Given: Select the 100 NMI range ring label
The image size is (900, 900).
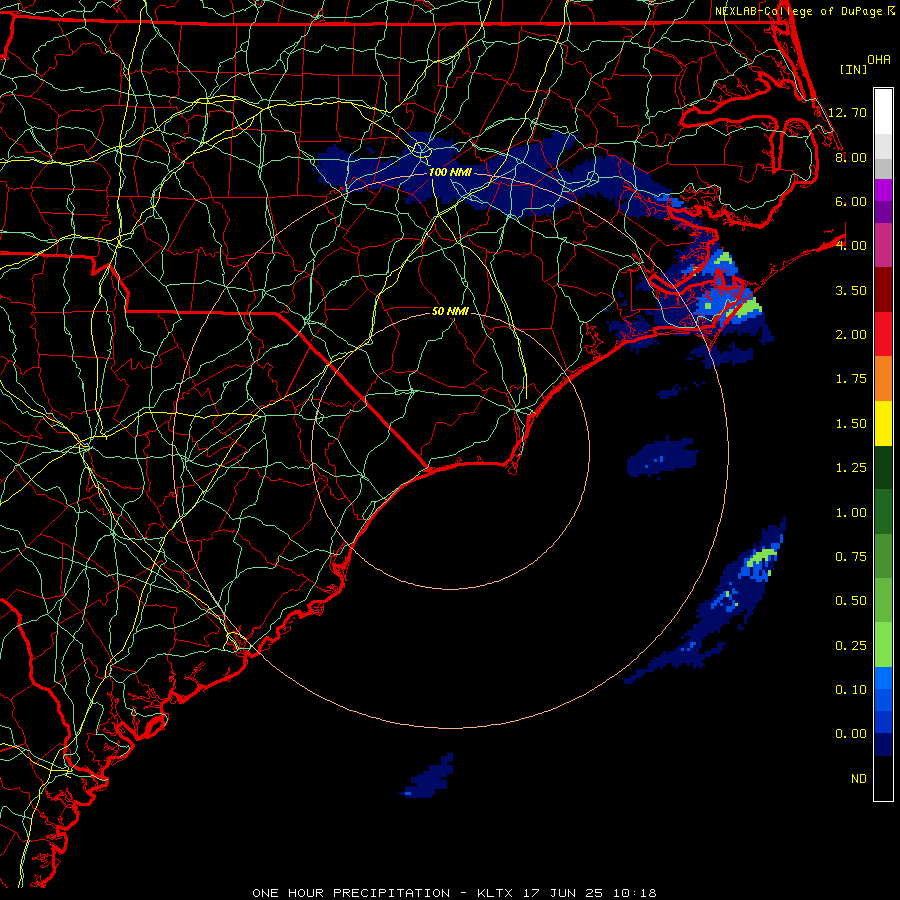Looking at the screenshot, I should [450, 172].
